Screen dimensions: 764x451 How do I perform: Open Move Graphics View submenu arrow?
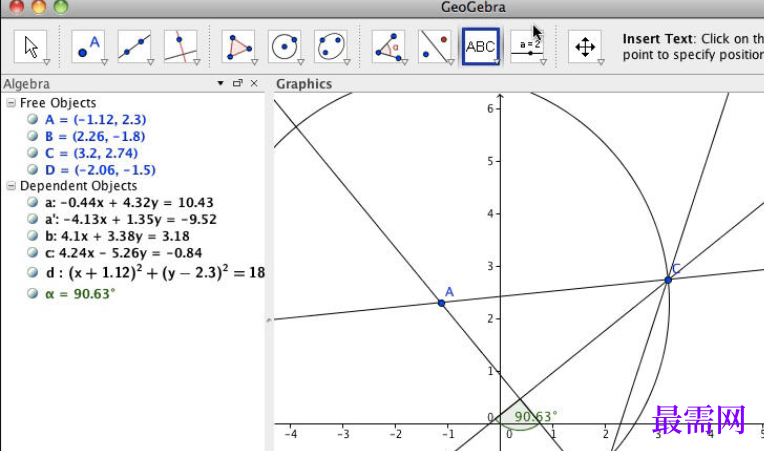pyautogui.click(x=601, y=62)
